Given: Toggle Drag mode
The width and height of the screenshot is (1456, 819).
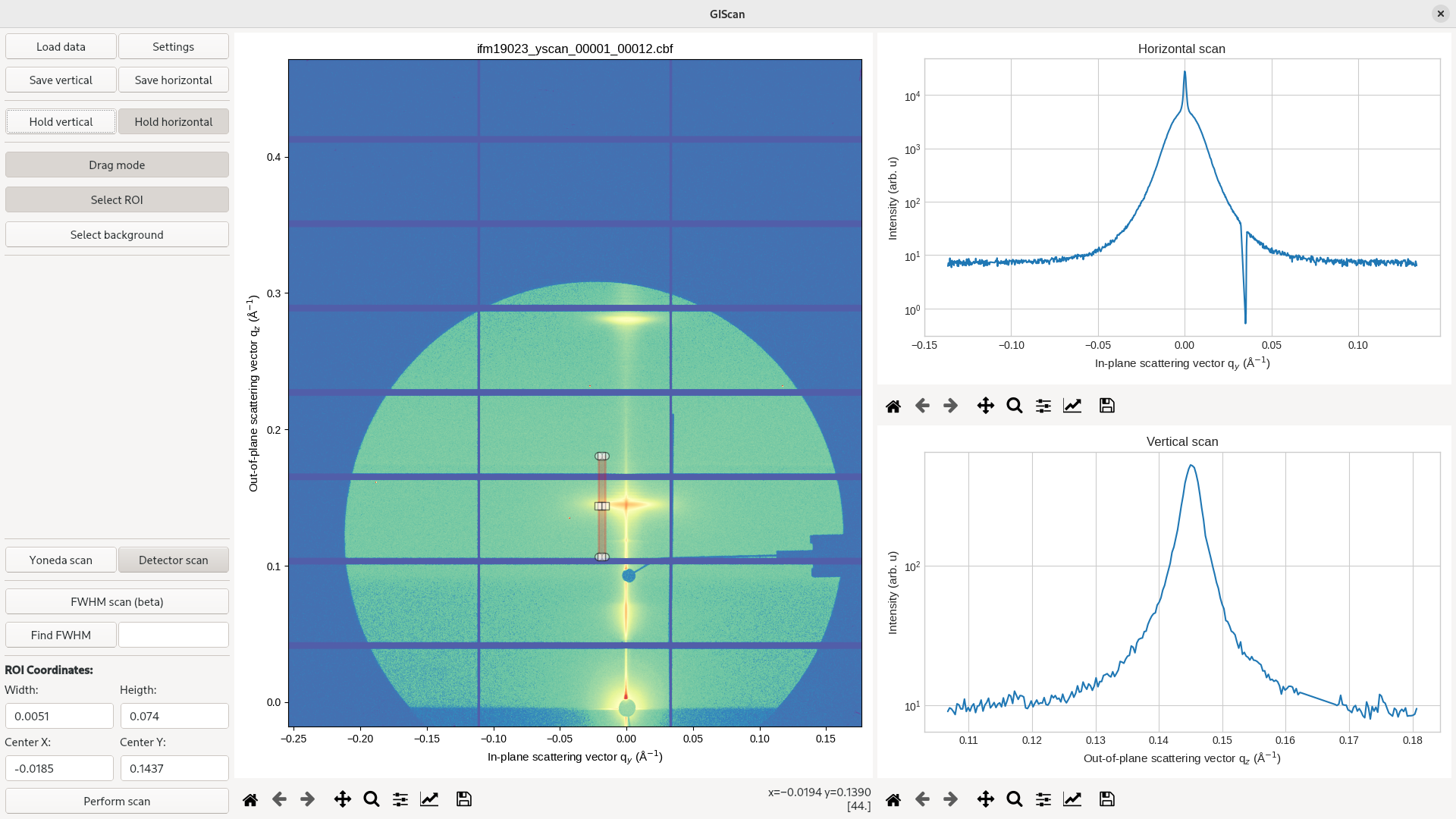Looking at the screenshot, I should point(117,165).
